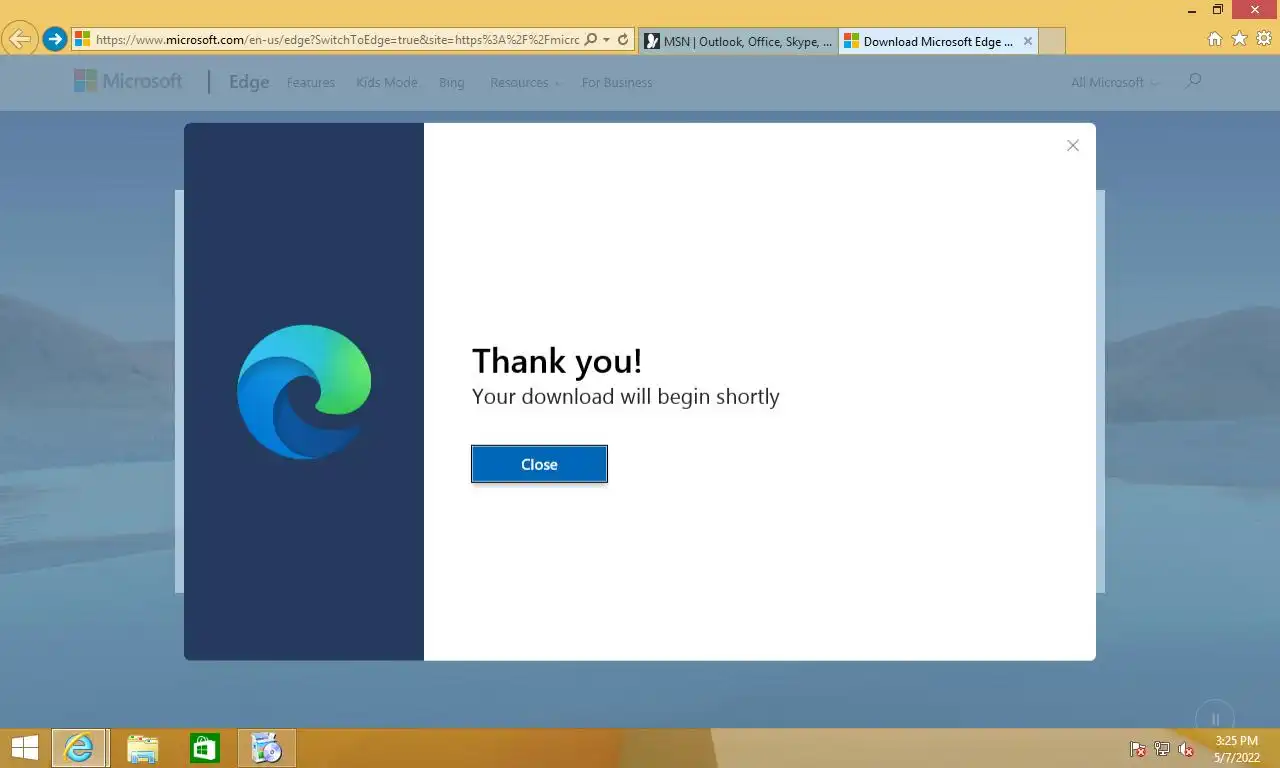Click the page refresh icon
This screenshot has height=768, width=1280.
point(623,40)
